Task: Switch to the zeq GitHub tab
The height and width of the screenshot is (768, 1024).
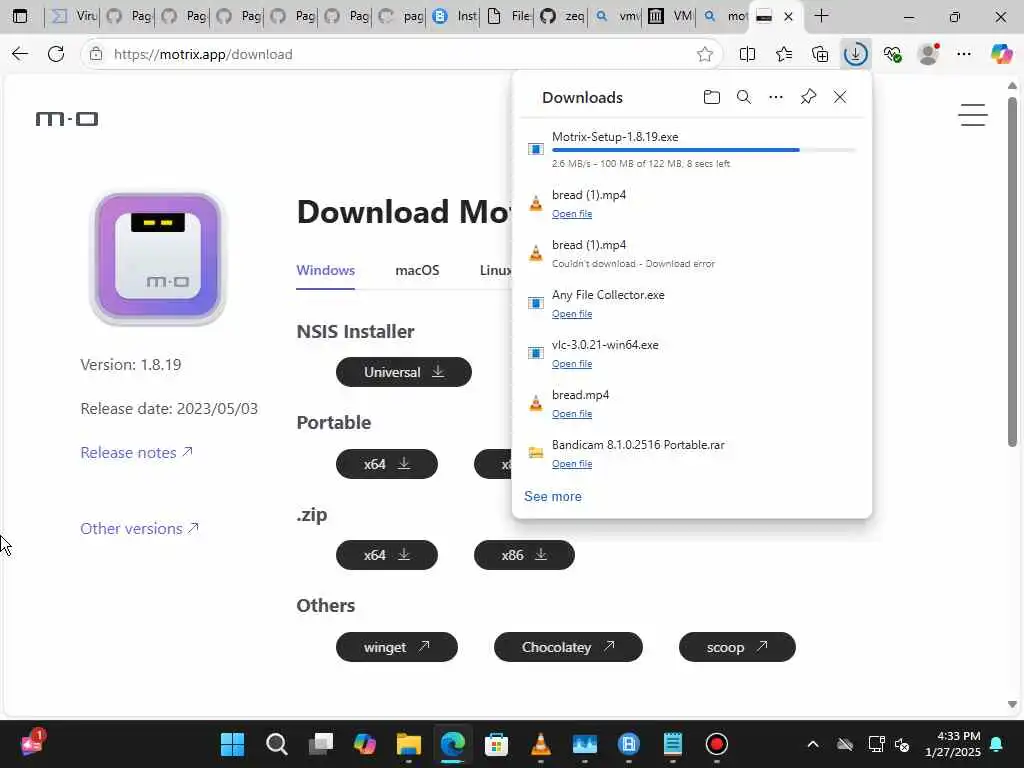Action: pos(563,16)
